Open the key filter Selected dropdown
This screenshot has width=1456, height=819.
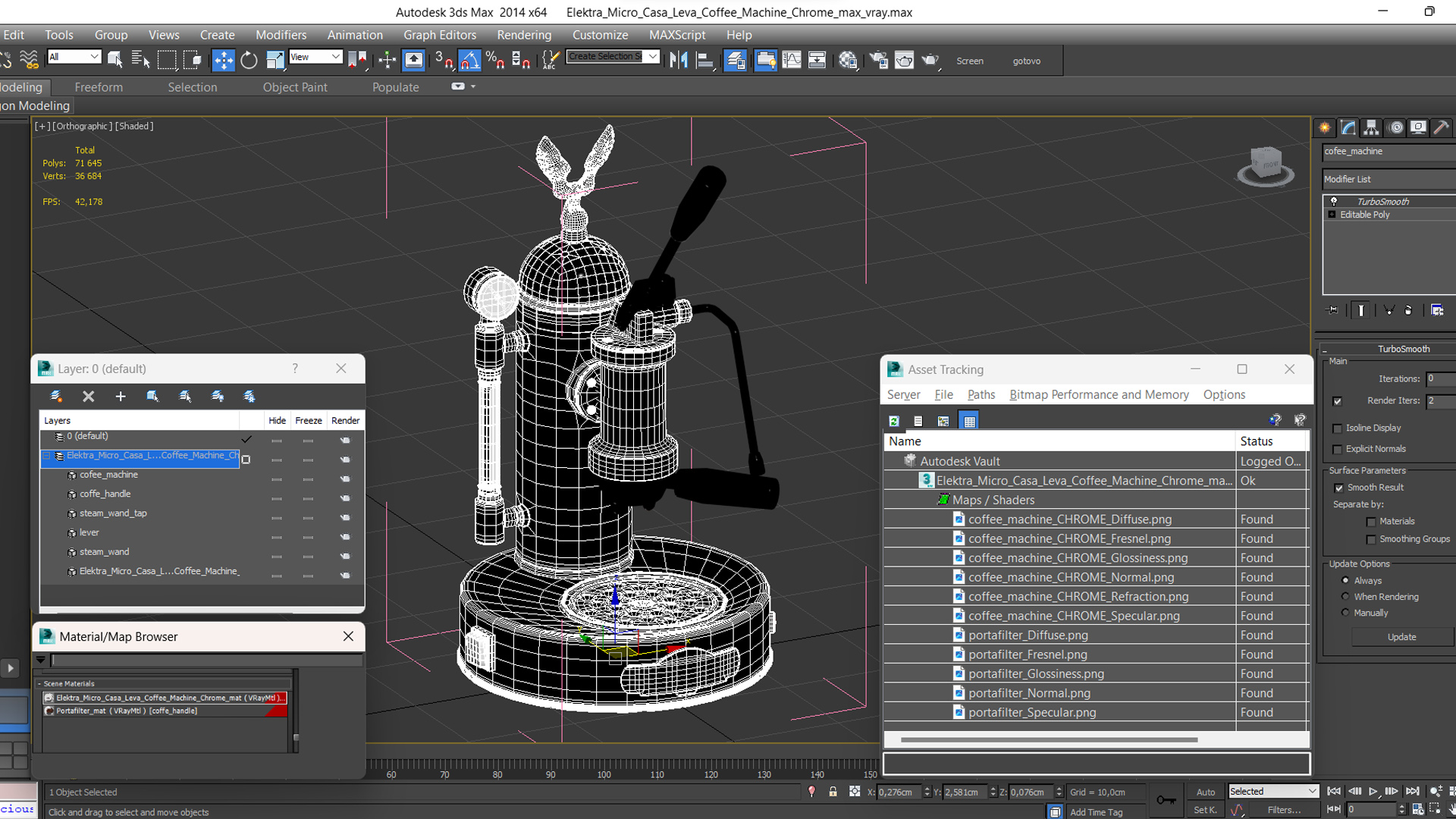(1274, 791)
